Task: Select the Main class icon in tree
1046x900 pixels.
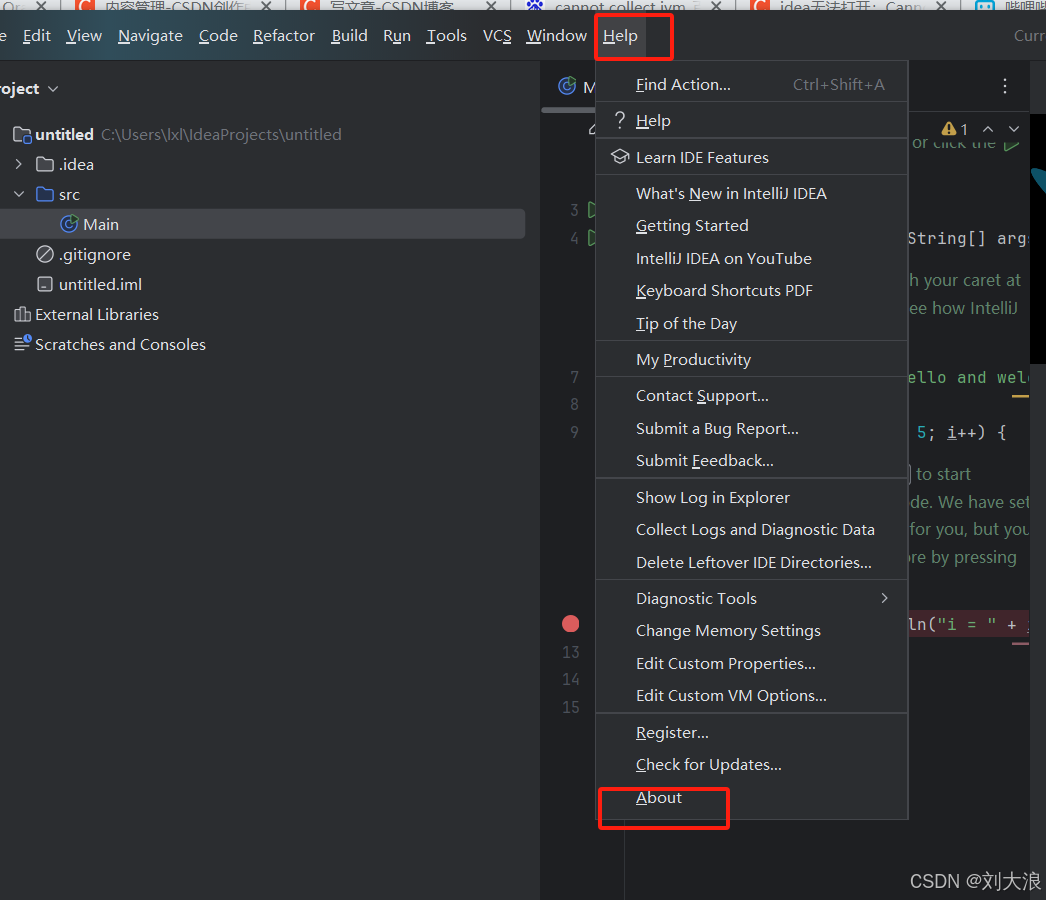Action: (x=69, y=224)
